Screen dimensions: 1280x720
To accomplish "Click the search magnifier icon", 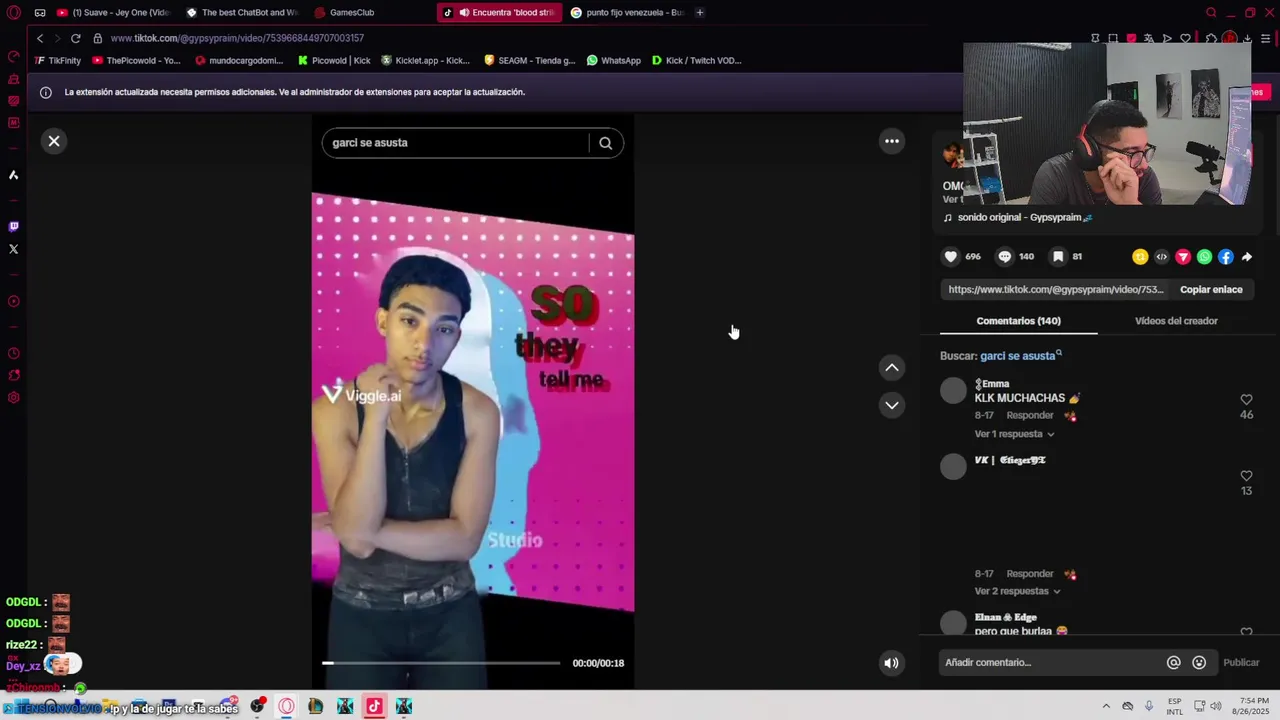I will pyautogui.click(x=605, y=143).
